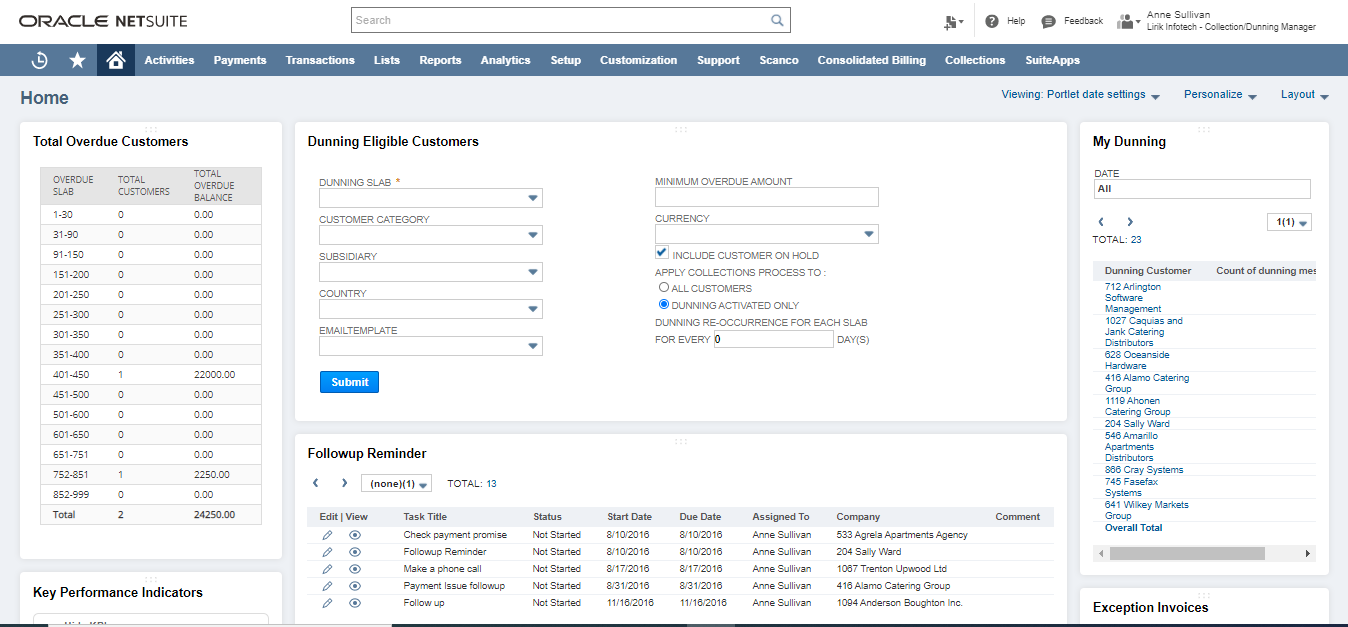The image size is (1348, 627).
Task: Click the search magnifier icon
Action: (777, 20)
